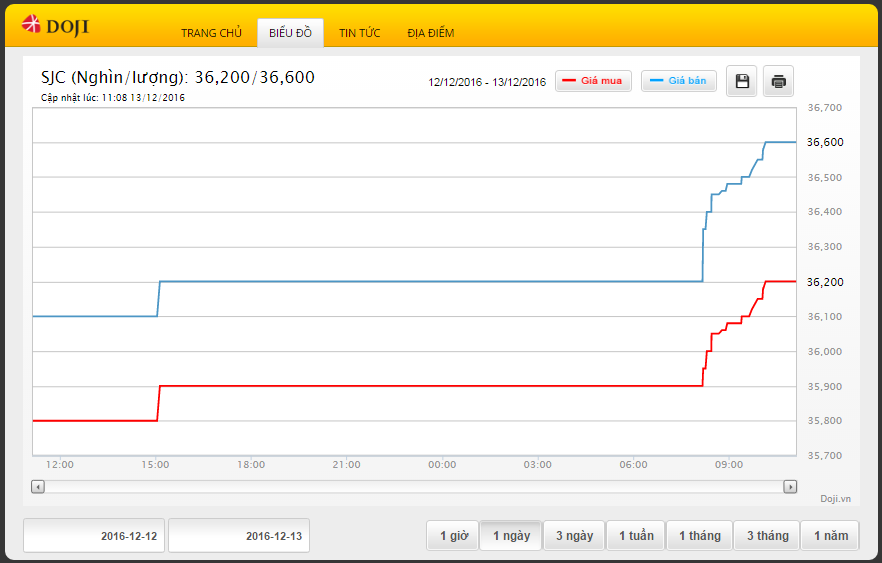Image resolution: width=882 pixels, height=563 pixels.
Task: Click the 36,200 y-axis label
Action: [825, 282]
